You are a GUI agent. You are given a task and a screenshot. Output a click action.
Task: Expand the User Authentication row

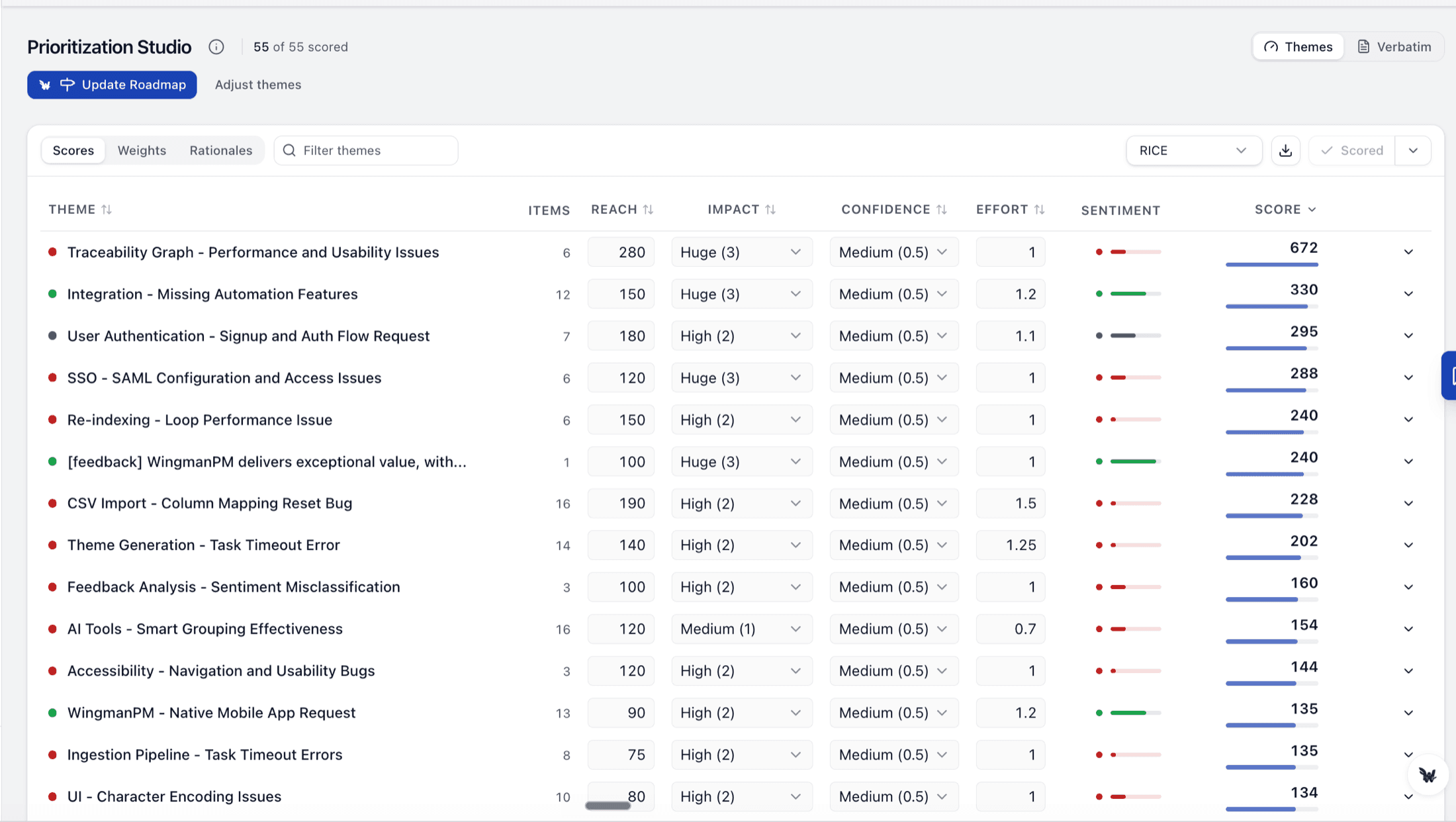coord(1408,336)
